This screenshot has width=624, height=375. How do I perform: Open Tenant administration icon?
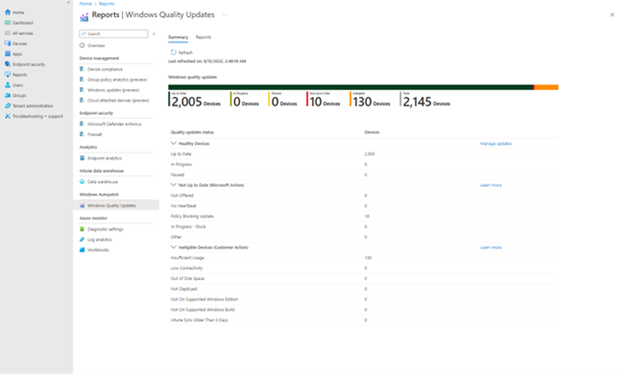pos(8,105)
